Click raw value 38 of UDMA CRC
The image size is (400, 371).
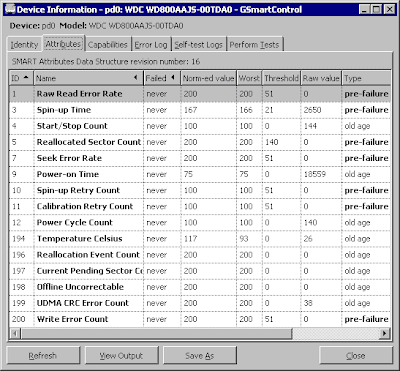(x=309, y=303)
